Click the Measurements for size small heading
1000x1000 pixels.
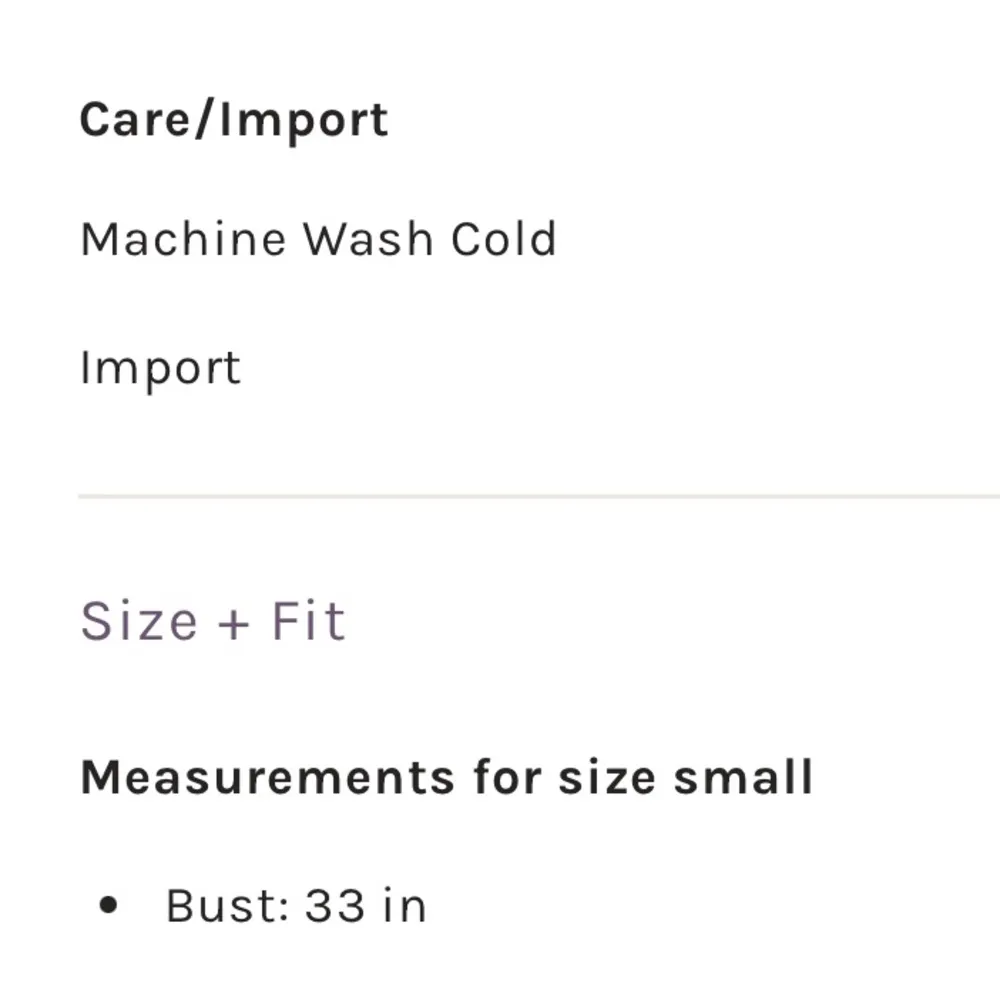pyautogui.click(x=446, y=777)
